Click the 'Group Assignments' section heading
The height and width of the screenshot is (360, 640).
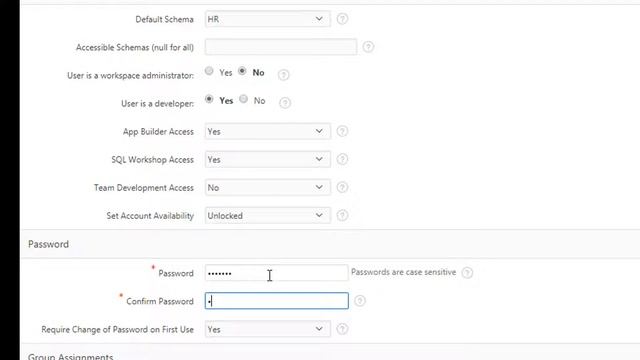[70, 356]
